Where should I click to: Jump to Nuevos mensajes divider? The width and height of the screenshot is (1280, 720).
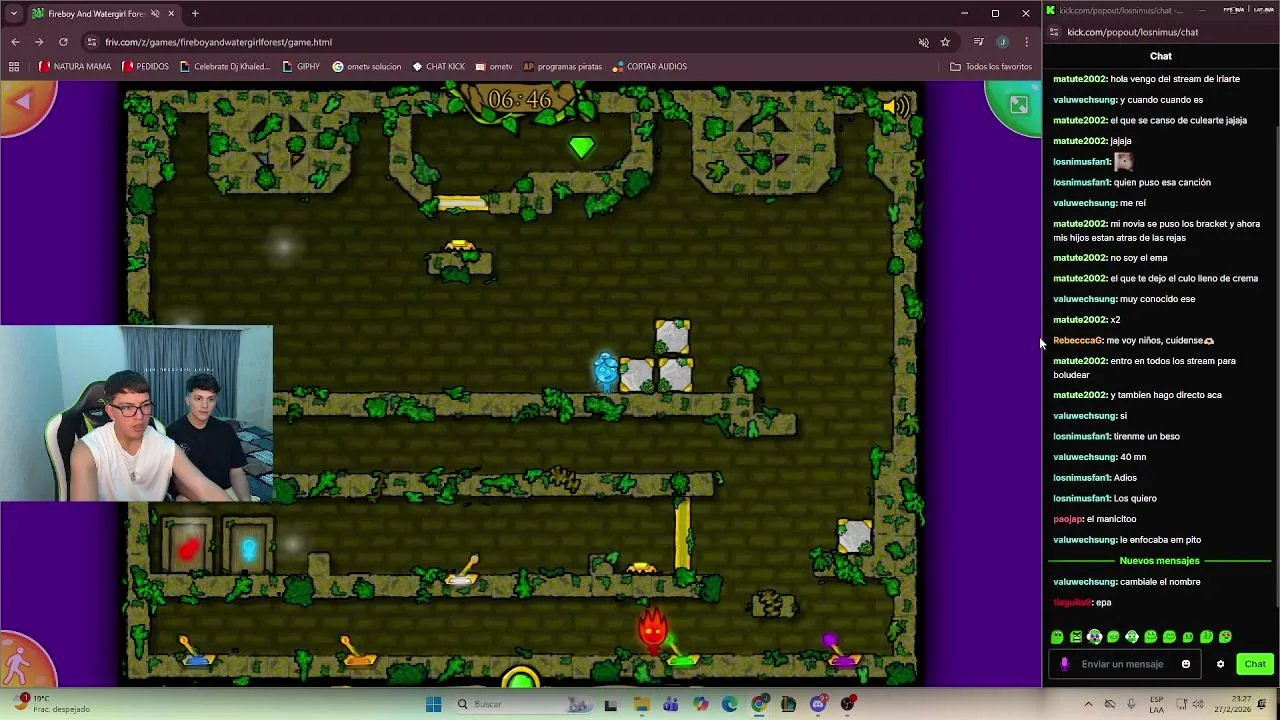point(1159,561)
